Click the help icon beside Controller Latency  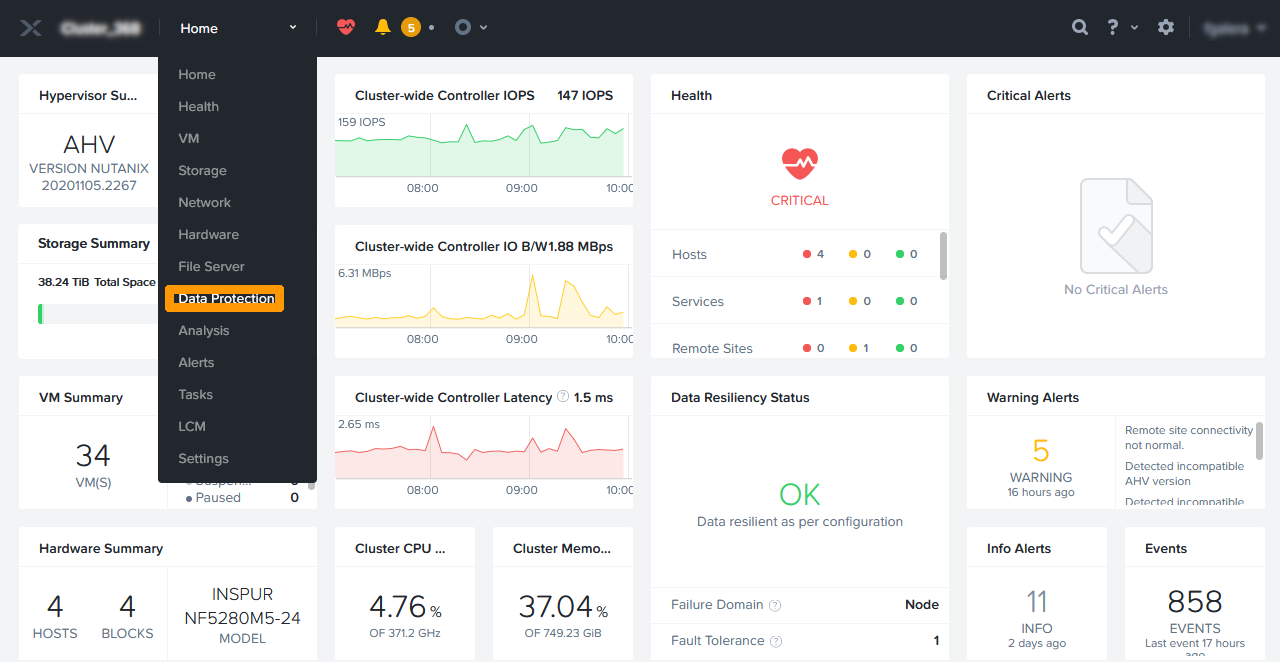[x=563, y=397]
